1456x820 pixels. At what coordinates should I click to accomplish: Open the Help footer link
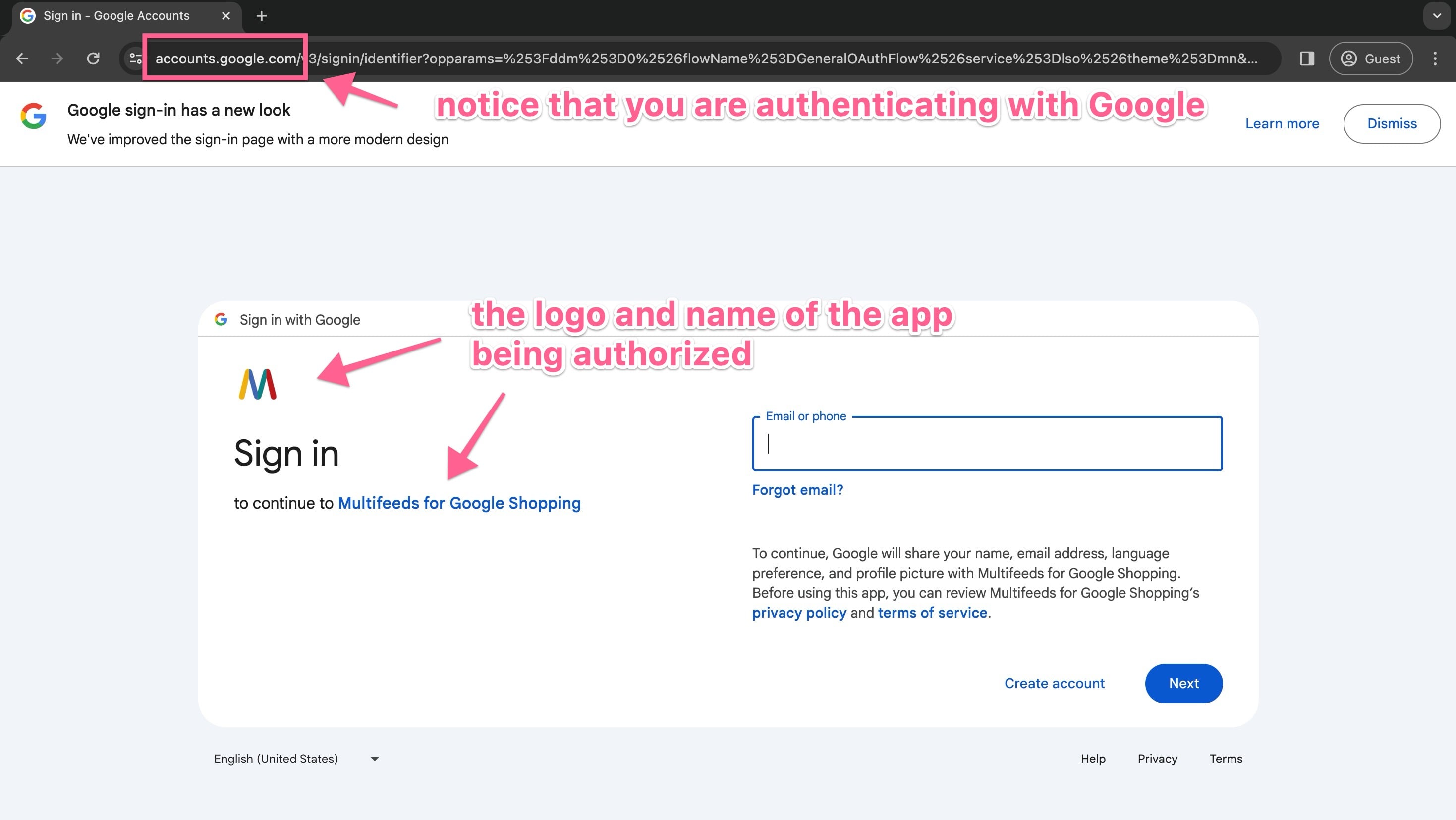1093,759
